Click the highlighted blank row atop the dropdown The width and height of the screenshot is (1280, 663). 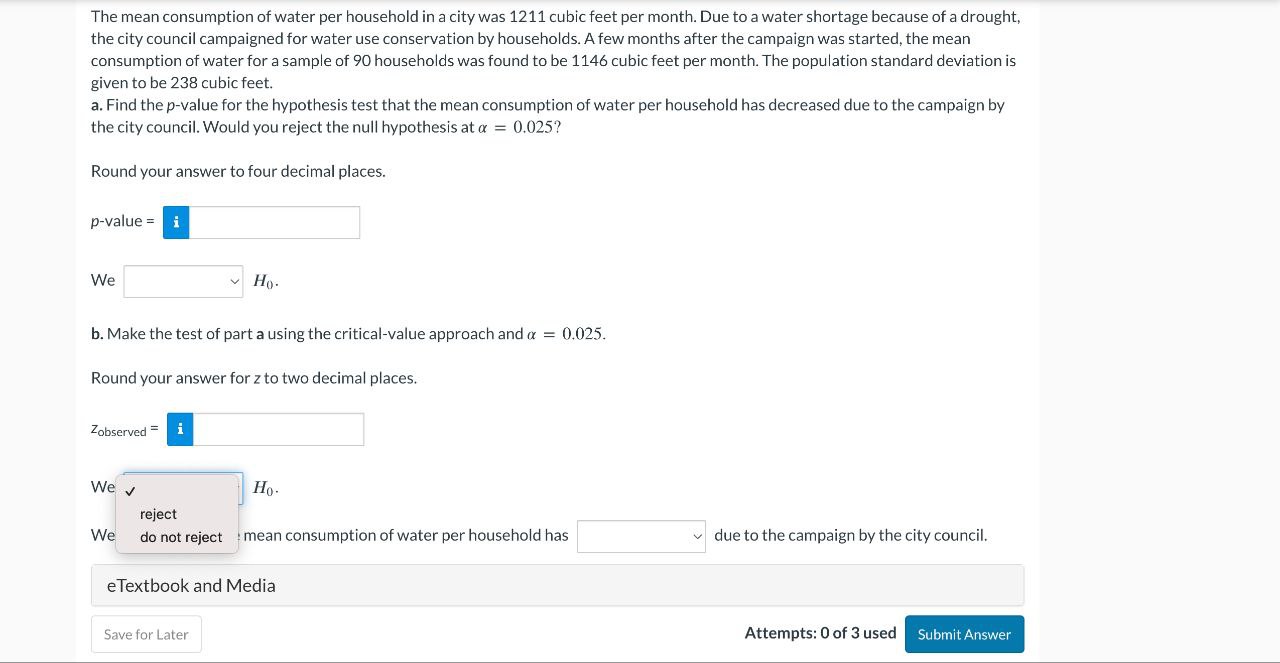[180, 490]
